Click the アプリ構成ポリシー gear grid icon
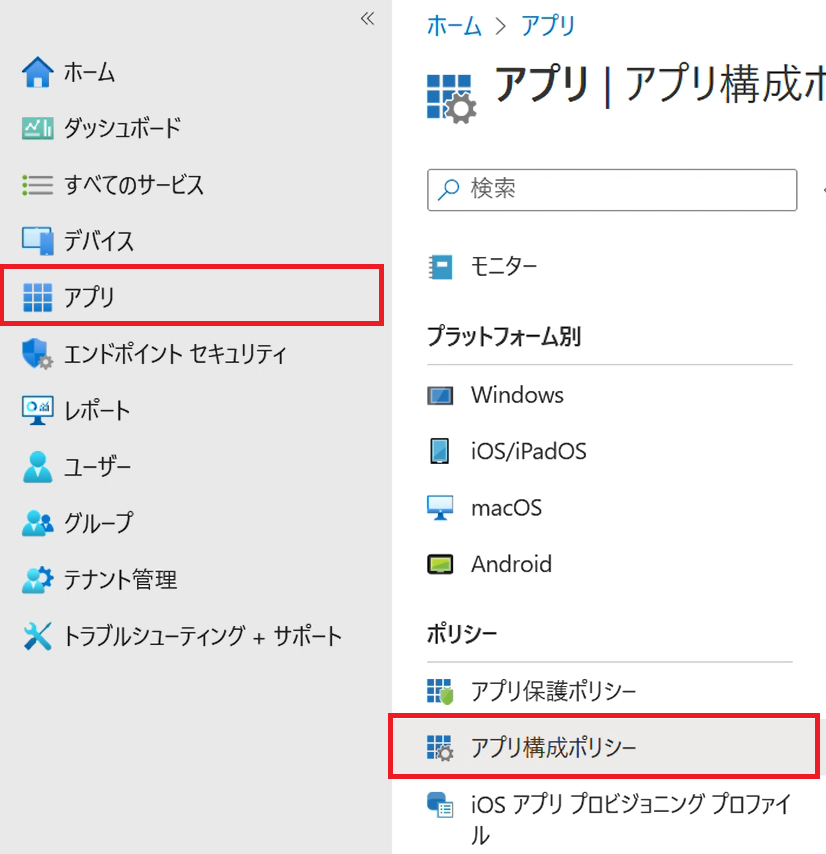 pos(440,748)
